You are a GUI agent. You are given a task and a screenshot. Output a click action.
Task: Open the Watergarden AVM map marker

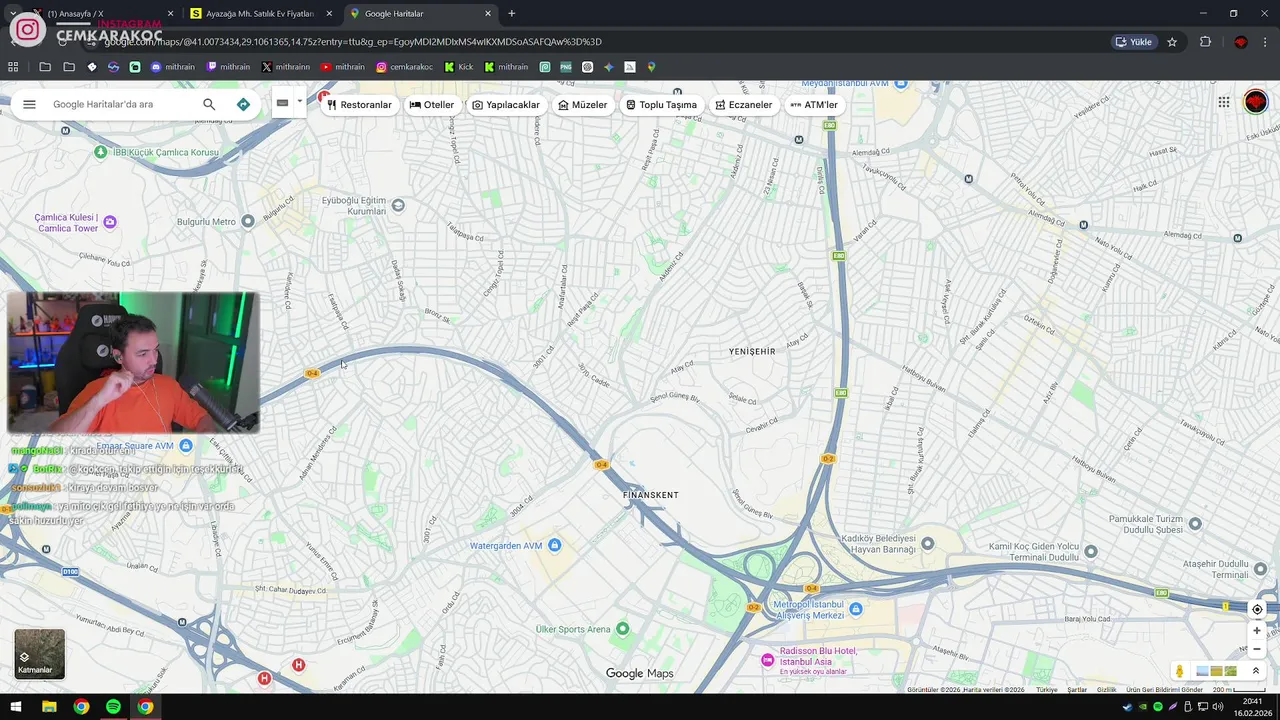point(555,545)
